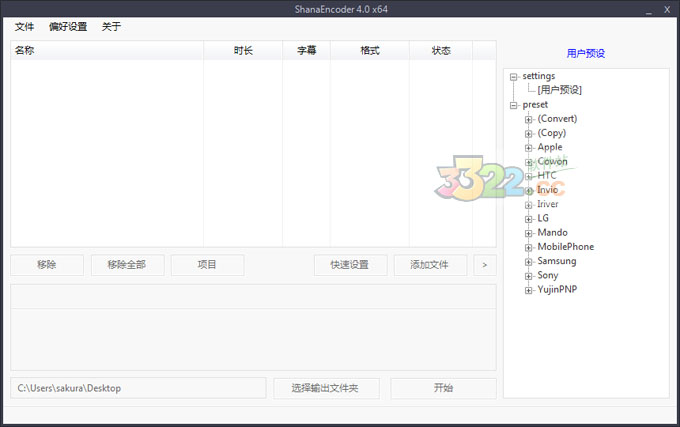Expand the MobilePhone preset group
This screenshot has width=680, height=427.
point(528,248)
